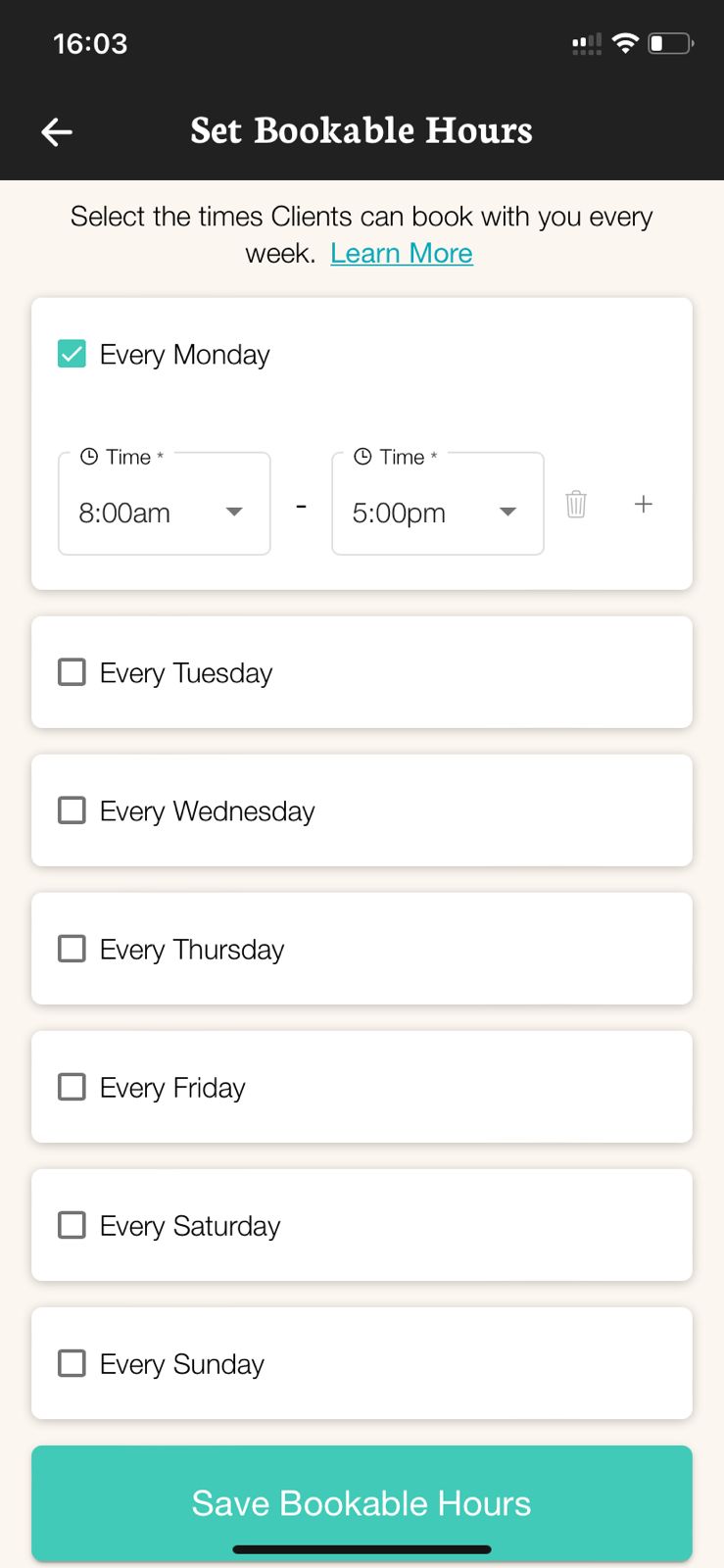Tap the Wi-Fi status icon
The width and height of the screenshot is (724, 1568).
[x=624, y=43]
